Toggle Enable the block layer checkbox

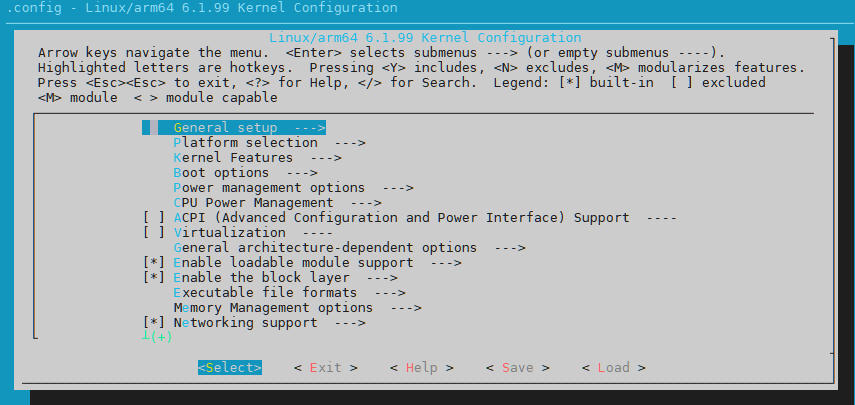pyautogui.click(x=154, y=277)
